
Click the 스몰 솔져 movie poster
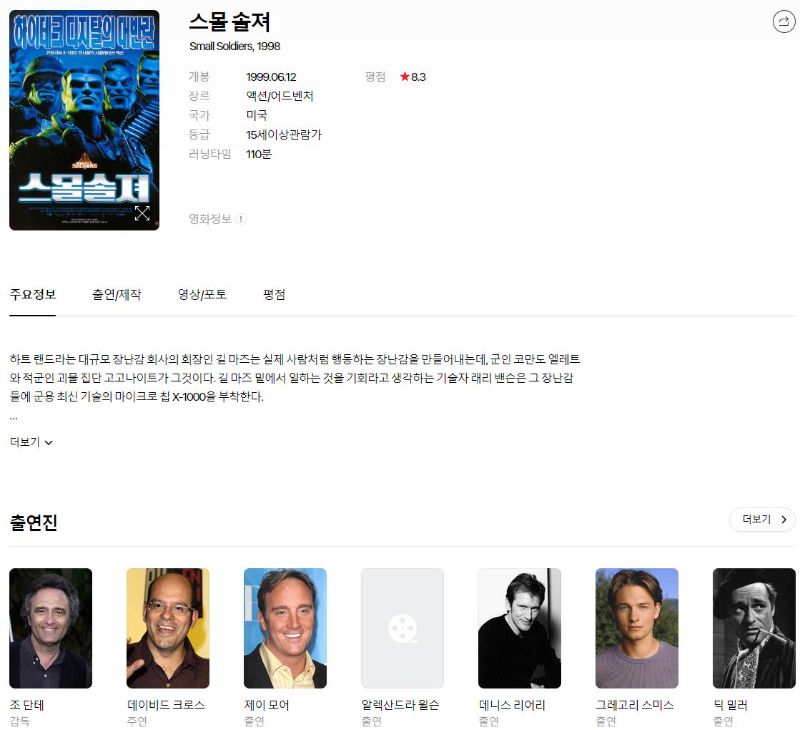click(x=84, y=120)
